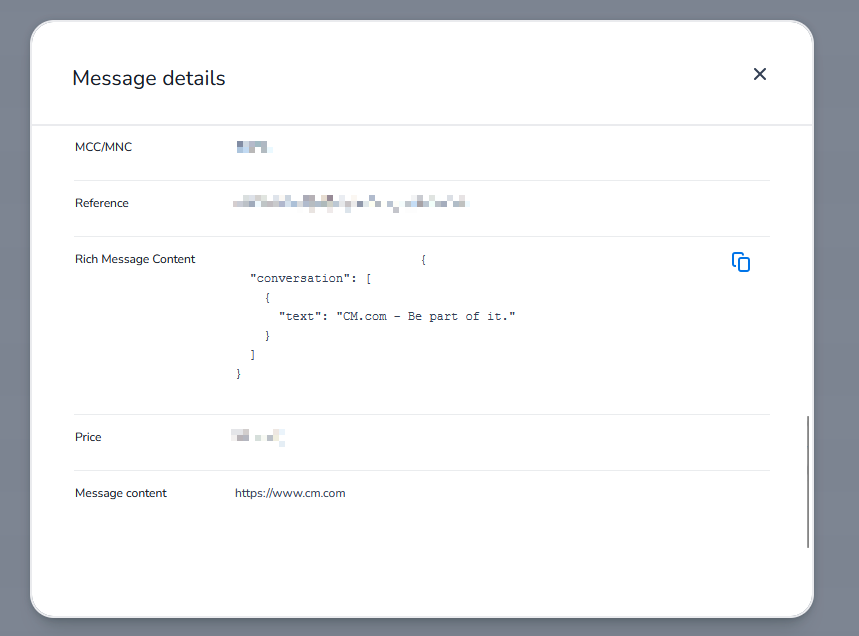
Task: Click the vertical scrollbar in the dialog
Action: [x=807, y=482]
